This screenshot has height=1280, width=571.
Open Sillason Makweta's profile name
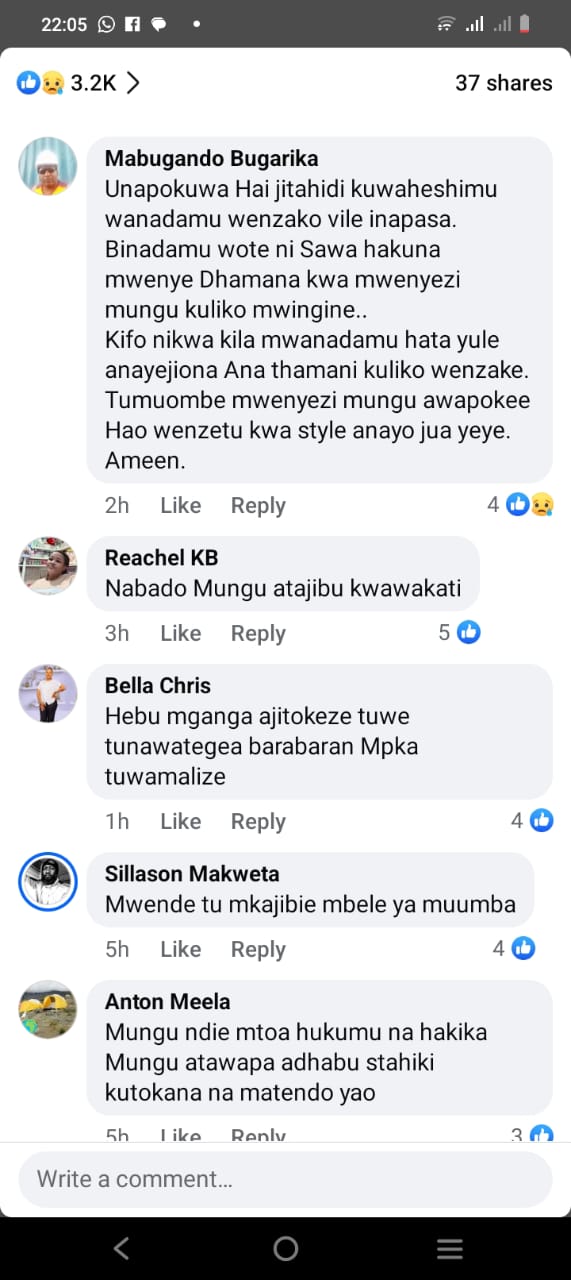192,874
